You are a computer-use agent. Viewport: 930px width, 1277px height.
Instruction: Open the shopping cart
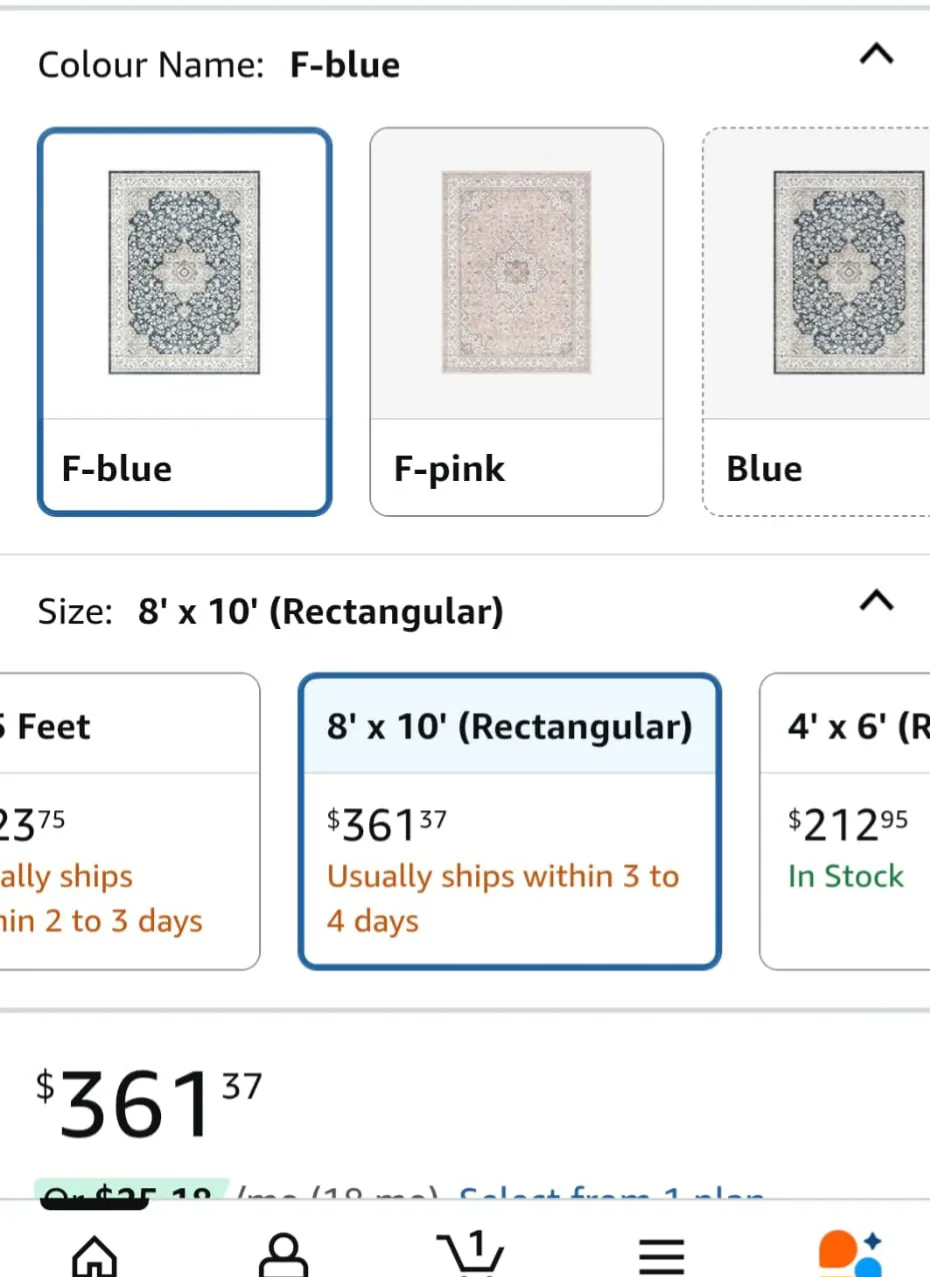468,1255
